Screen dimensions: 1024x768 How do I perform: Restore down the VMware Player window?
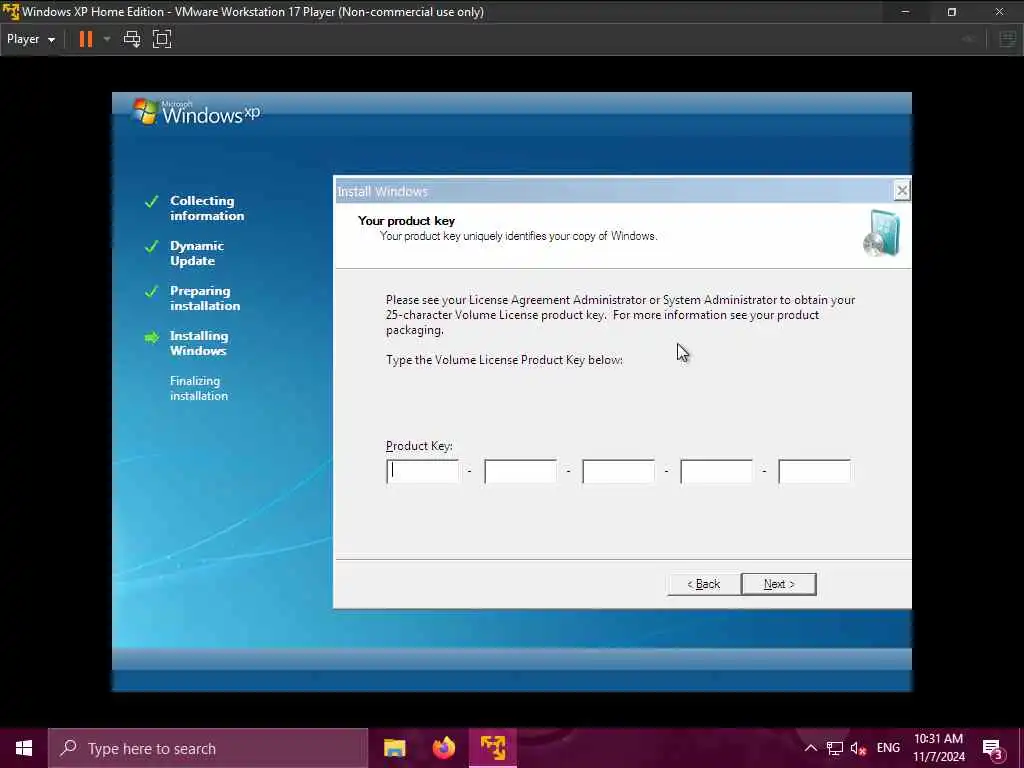(x=952, y=12)
